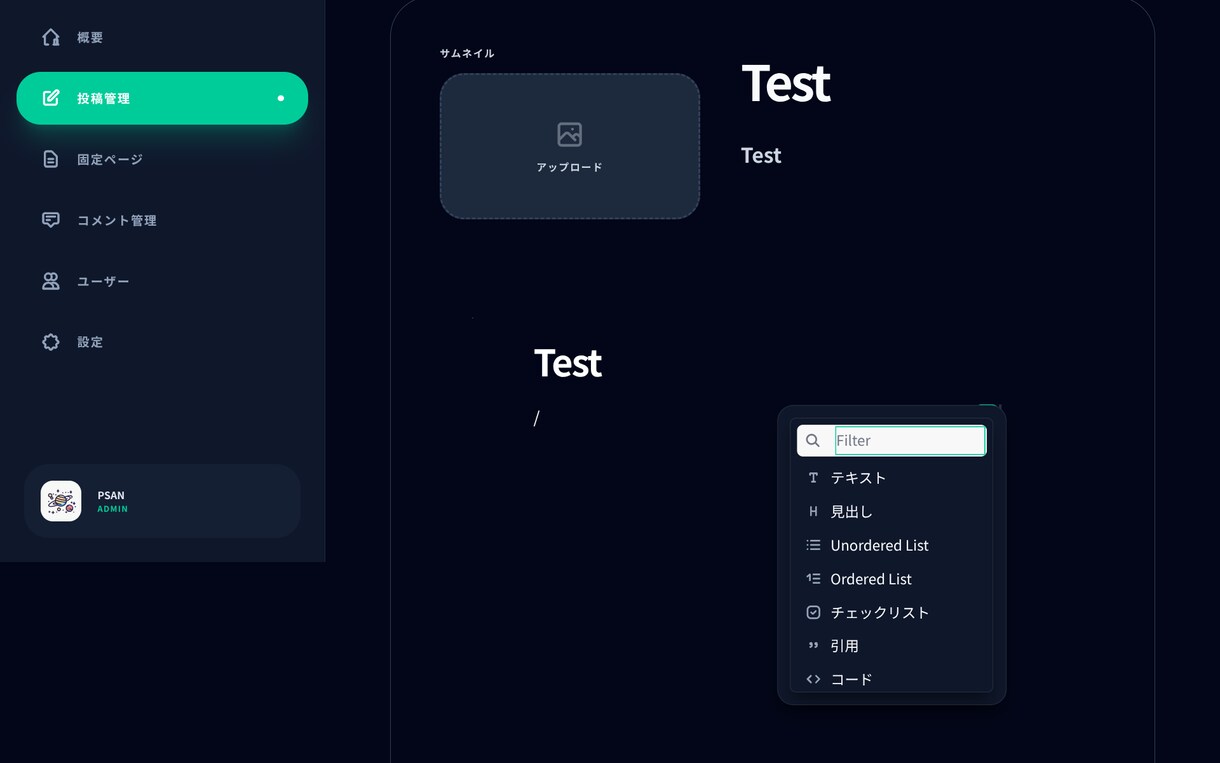
Task: Choose the テキスト block icon
Action: [813, 478]
